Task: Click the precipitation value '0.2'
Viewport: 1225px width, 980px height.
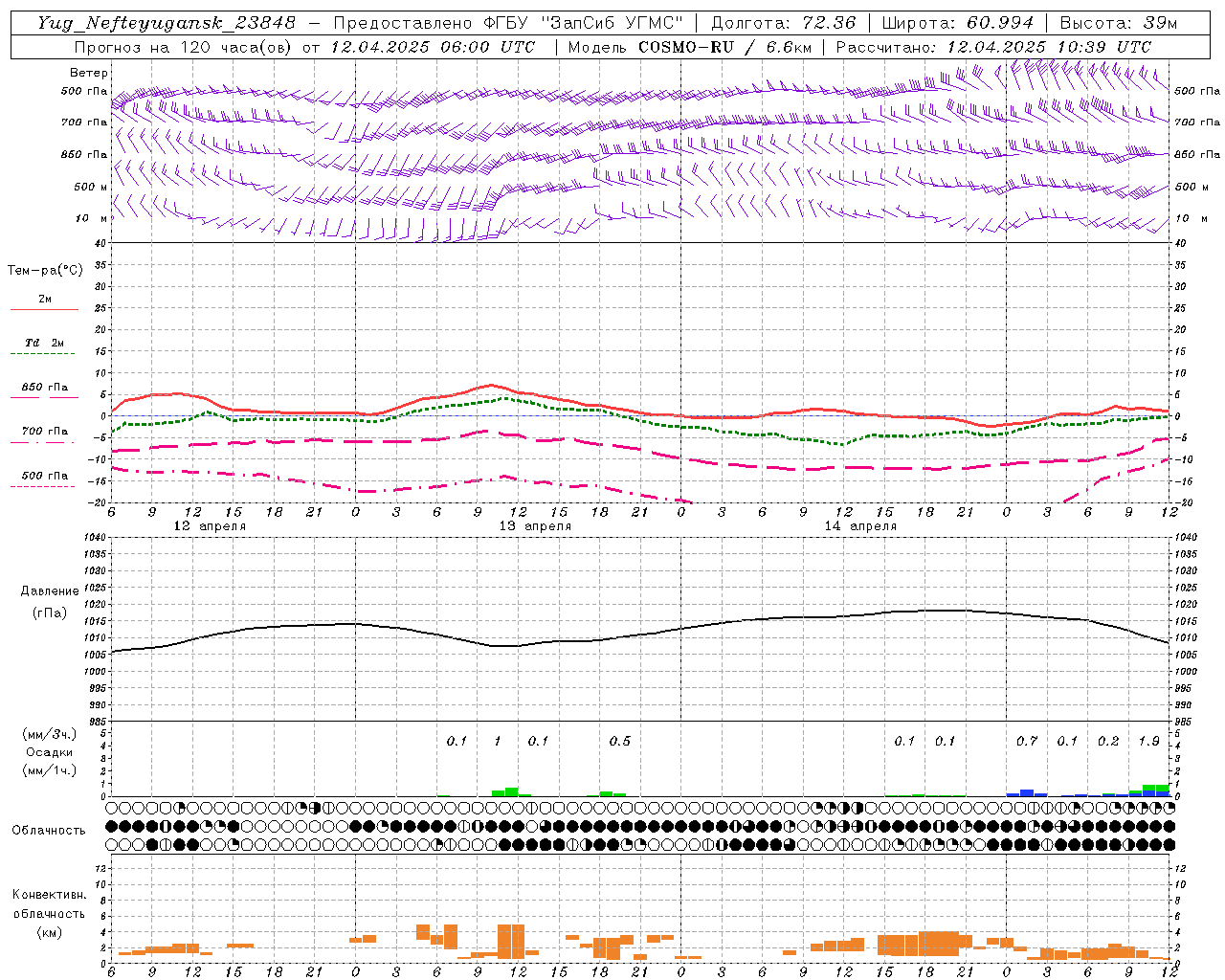Action: pos(1108,741)
